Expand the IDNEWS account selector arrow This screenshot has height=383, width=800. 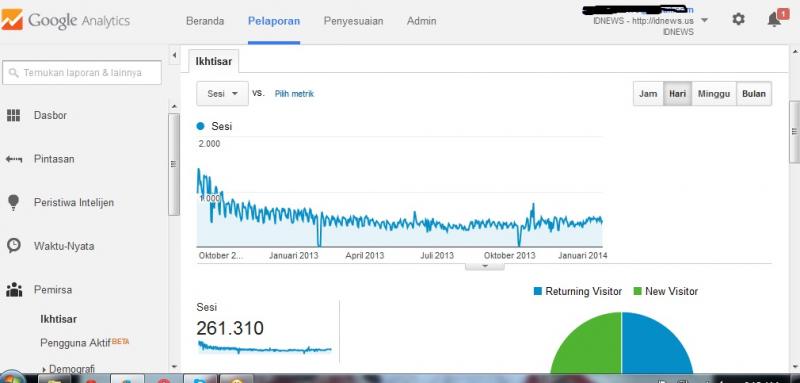click(x=704, y=20)
